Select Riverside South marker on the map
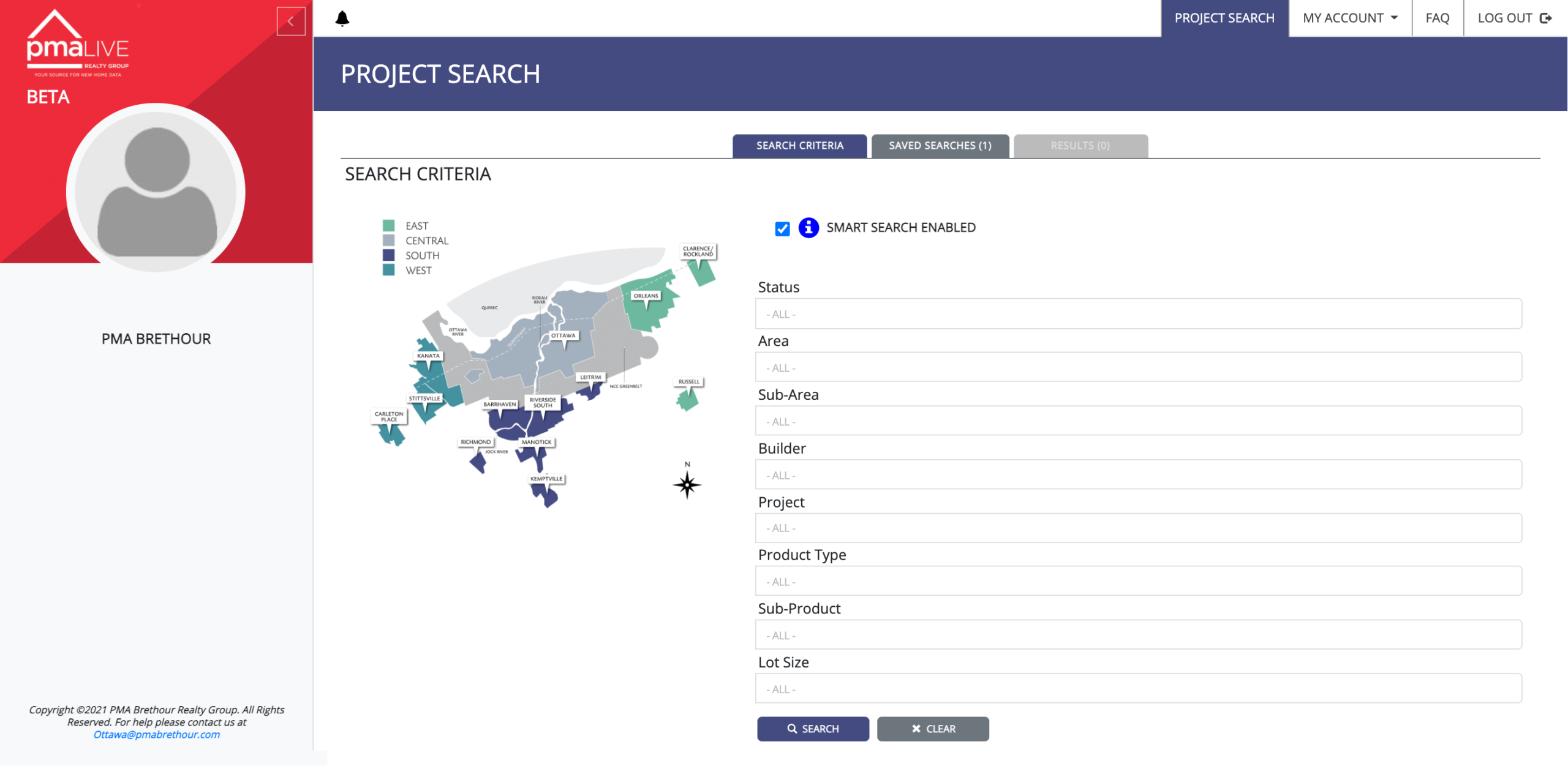The height and width of the screenshot is (766, 1568). point(543,402)
